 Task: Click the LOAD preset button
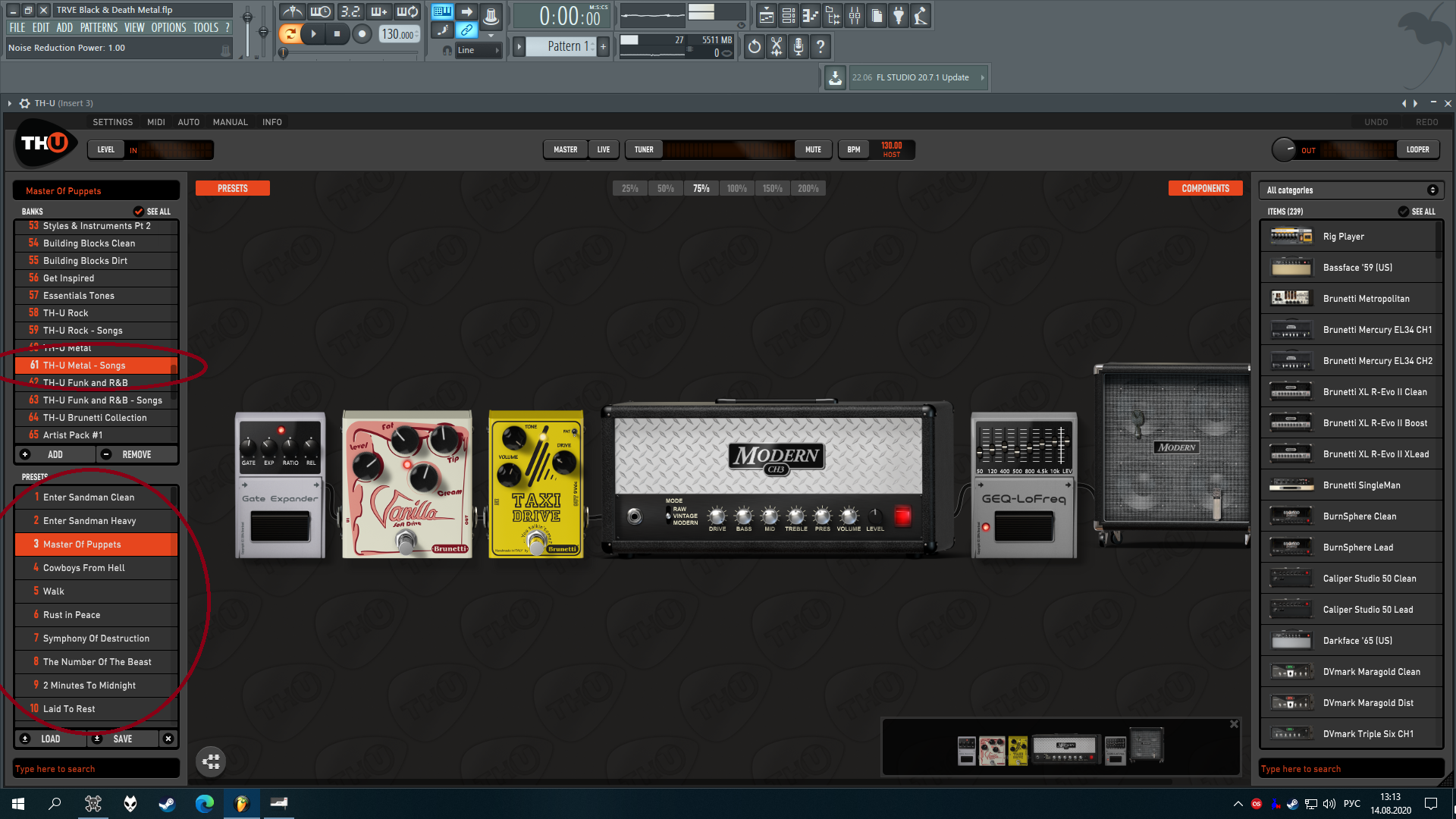pyautogui.click(x=50, y=739)
